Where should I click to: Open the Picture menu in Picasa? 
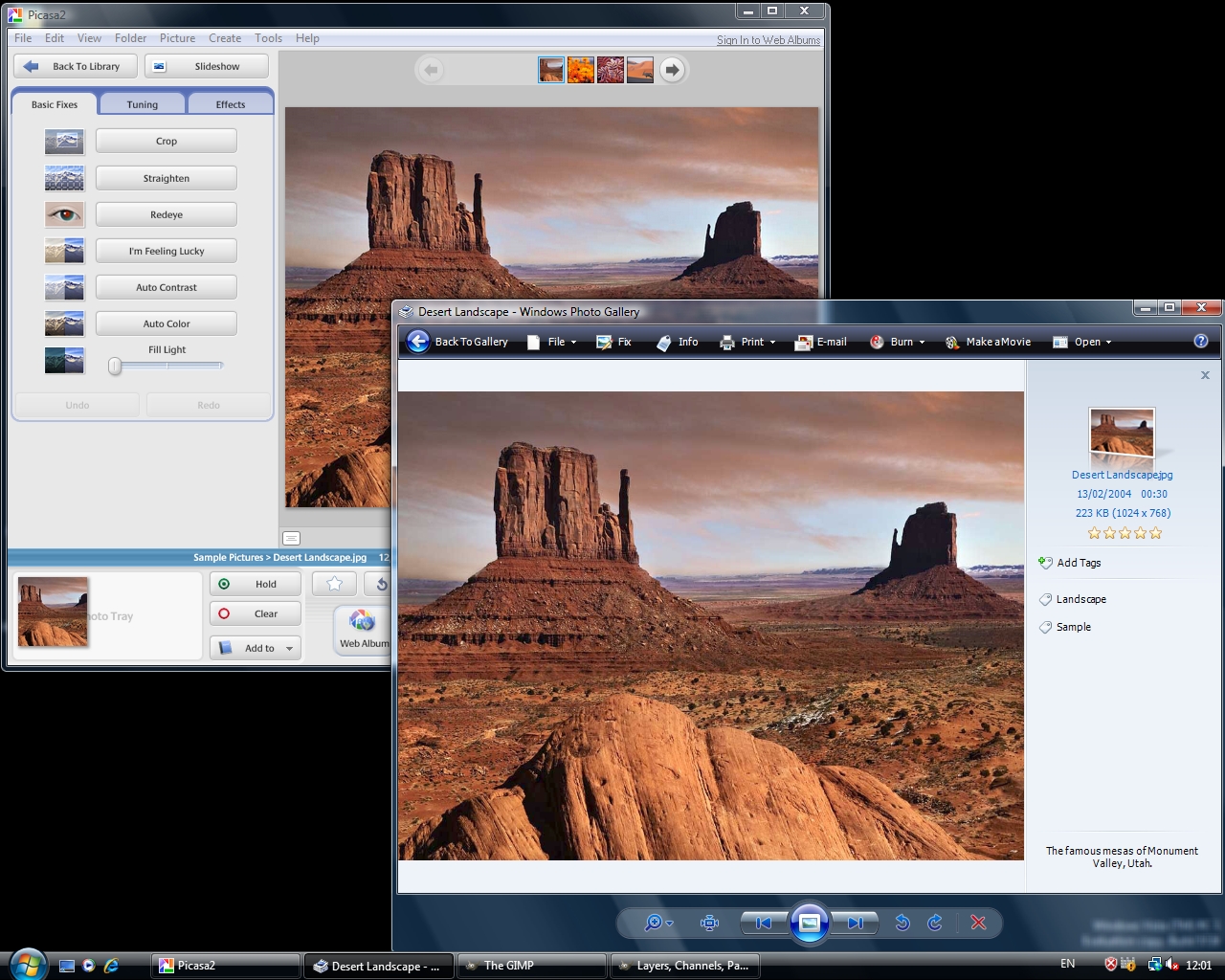coord(177,38)
